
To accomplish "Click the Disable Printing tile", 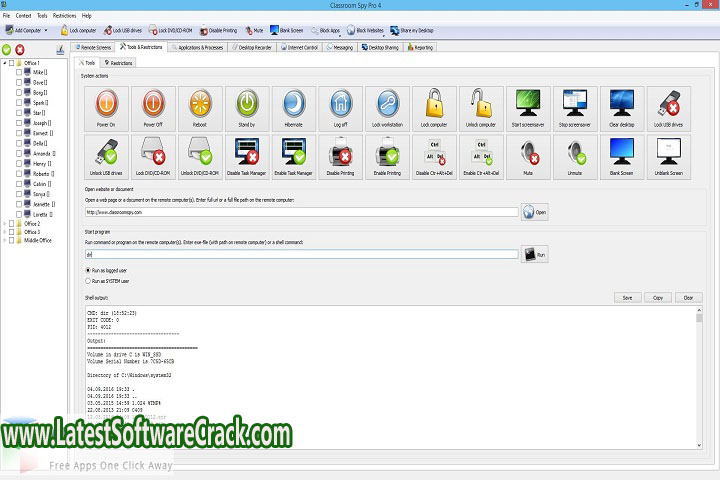I will [x=341, y=157].
